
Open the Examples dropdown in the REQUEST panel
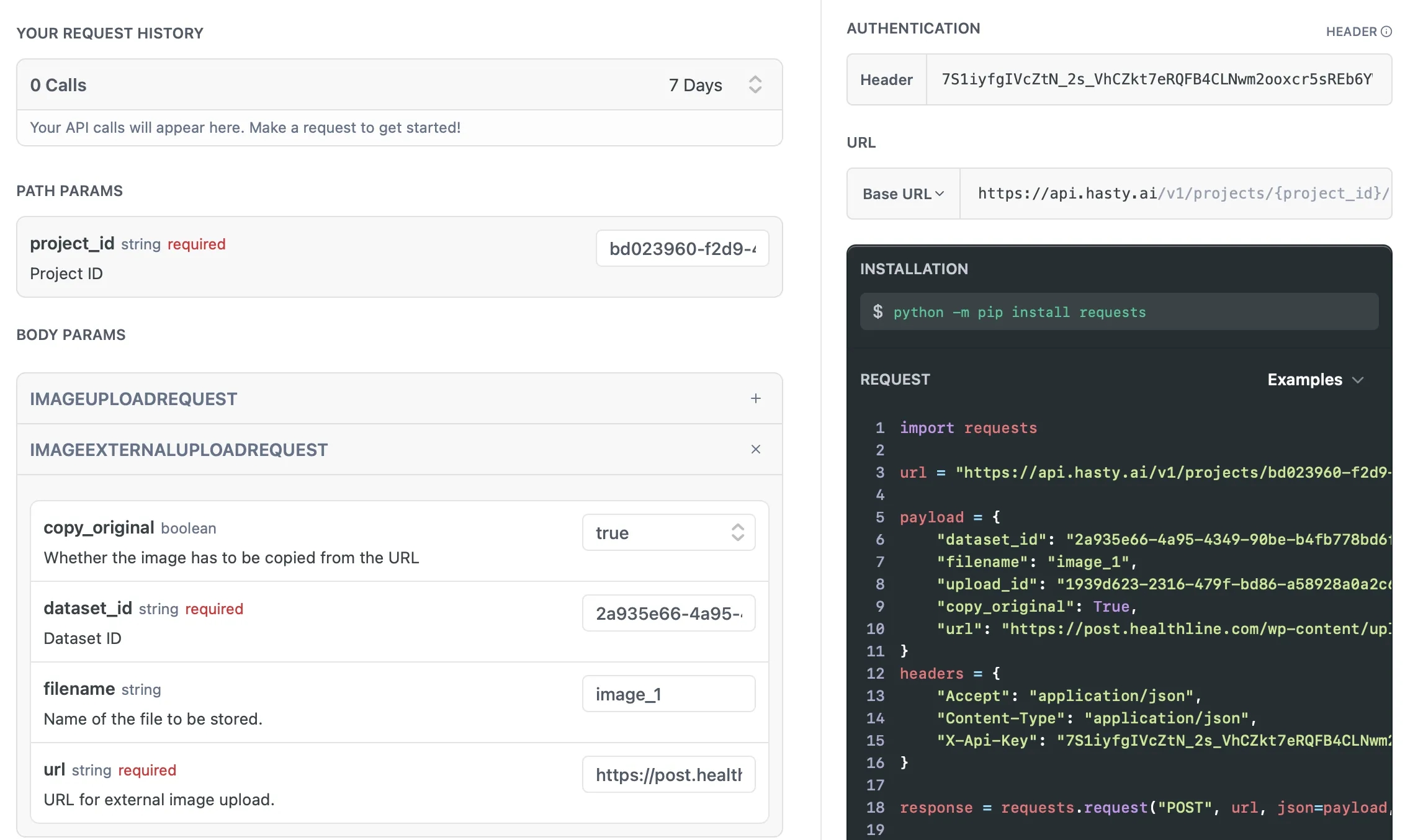pyautogui.click(x=1304, y=380)
